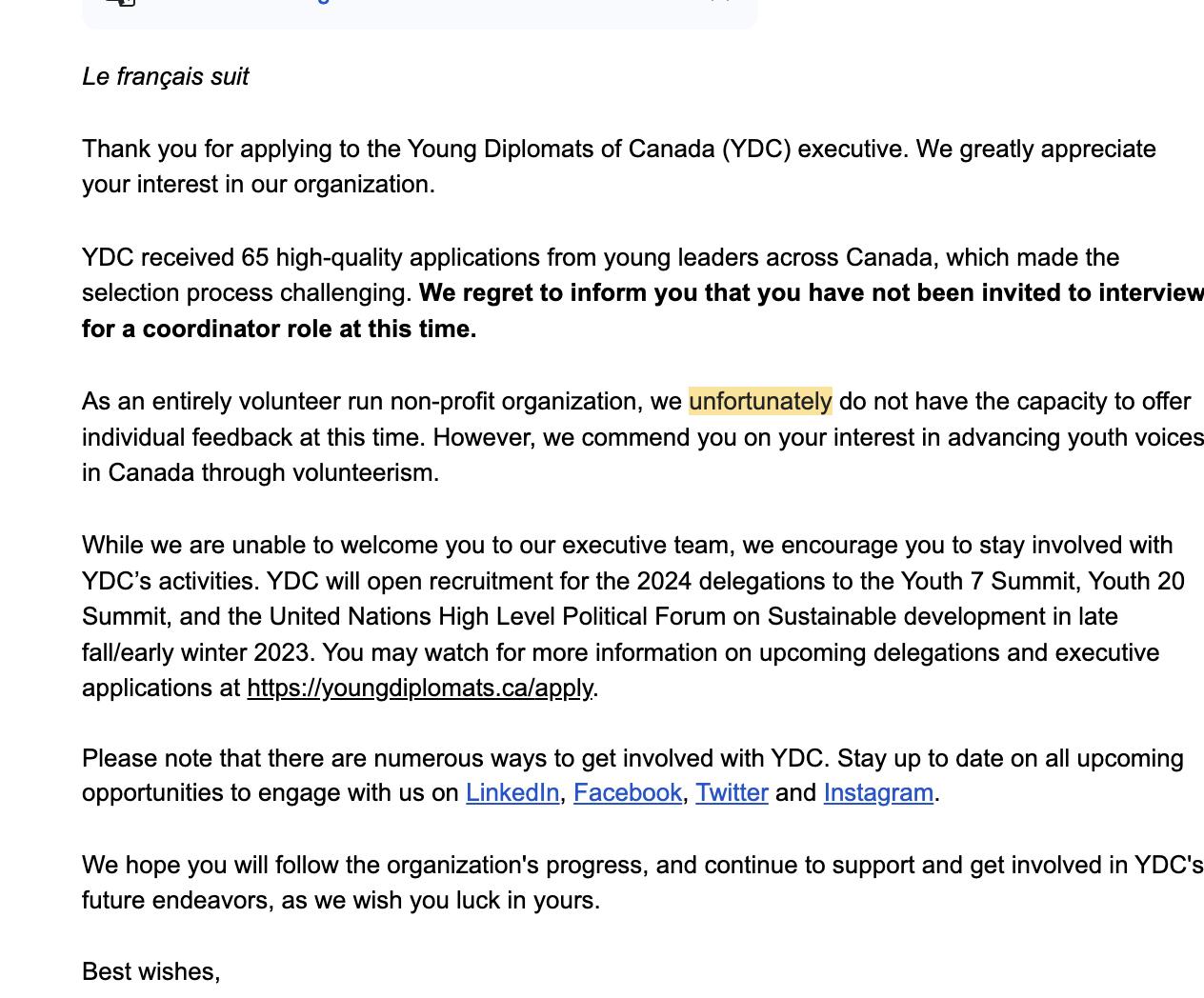Dismiss the banner above the email
Image resolution: width=1204 pixels, height=998 pixels.
tap(721, 2)
